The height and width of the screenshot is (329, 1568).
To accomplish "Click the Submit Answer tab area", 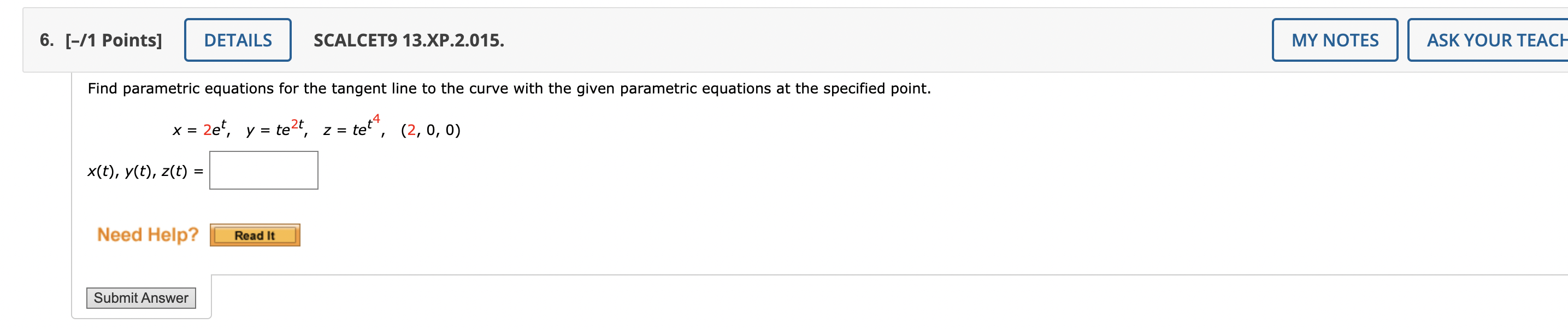I will [x=140, y=298].
